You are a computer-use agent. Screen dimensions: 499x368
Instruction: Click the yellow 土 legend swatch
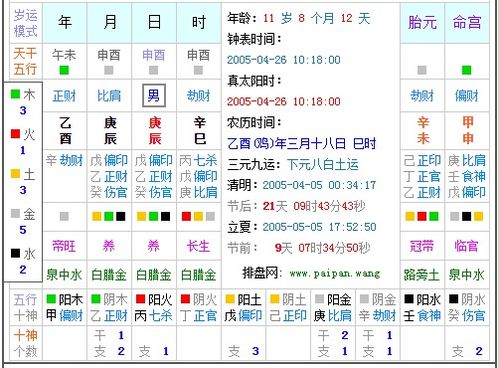point(15,173)
